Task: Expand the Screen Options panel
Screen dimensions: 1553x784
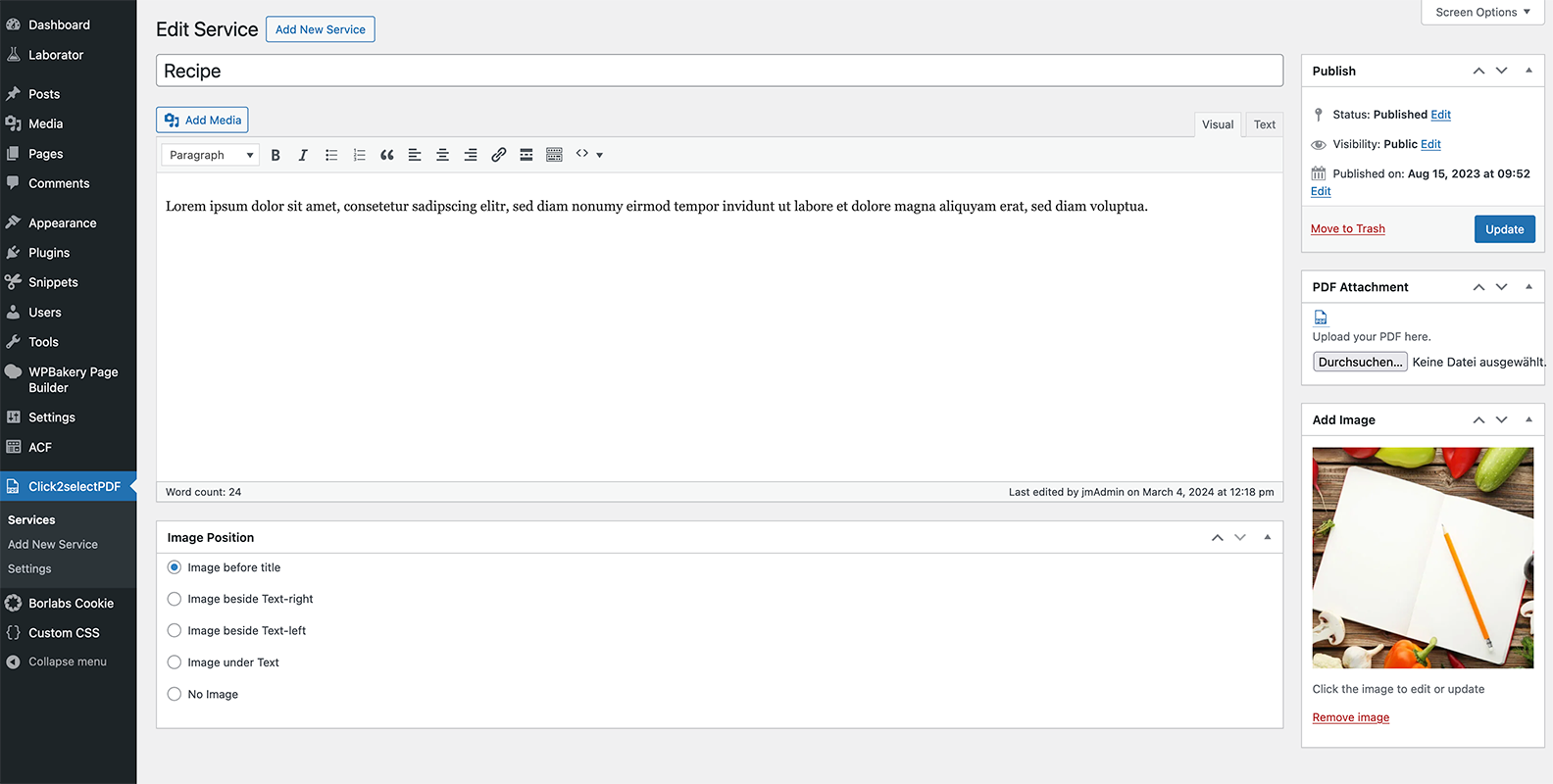Action: (1482, 12)
